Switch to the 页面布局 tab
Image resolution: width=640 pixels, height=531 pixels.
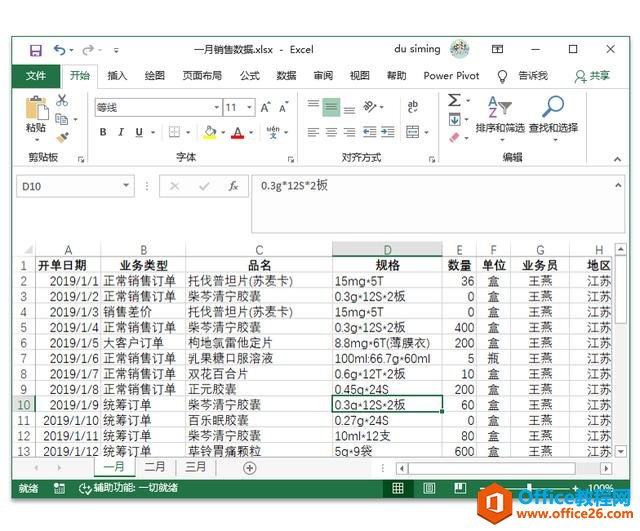[202, 76]
